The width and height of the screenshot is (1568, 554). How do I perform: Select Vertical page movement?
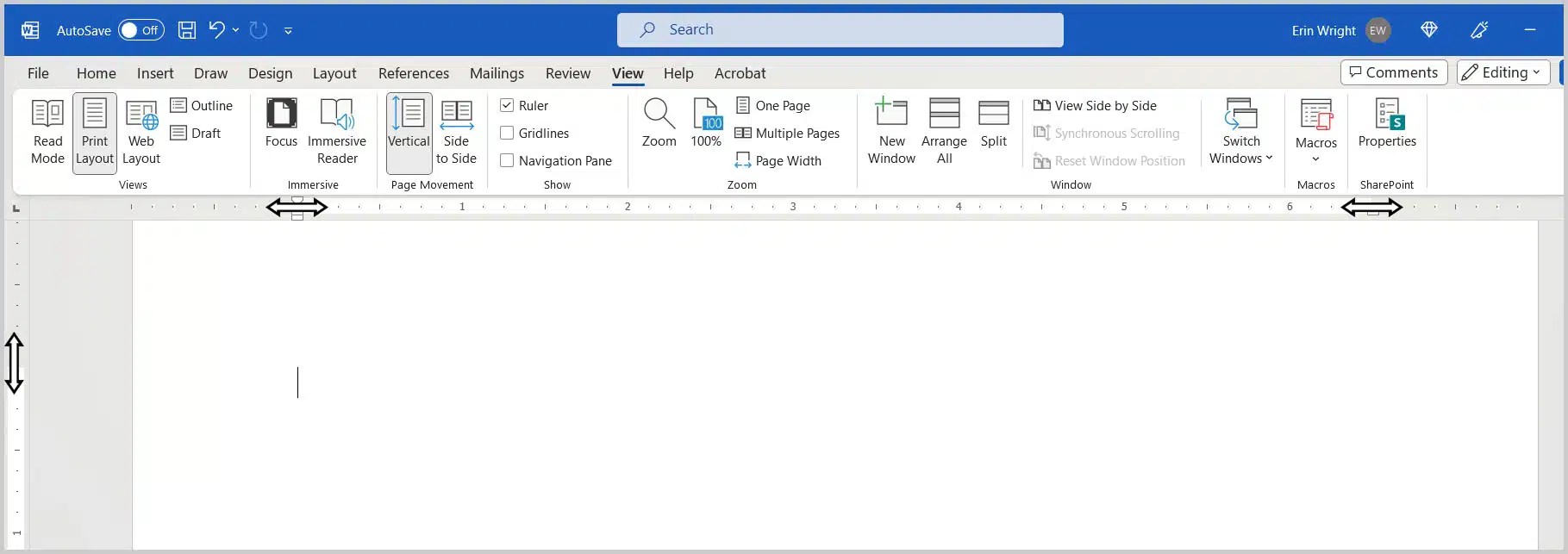pos(409,133)
